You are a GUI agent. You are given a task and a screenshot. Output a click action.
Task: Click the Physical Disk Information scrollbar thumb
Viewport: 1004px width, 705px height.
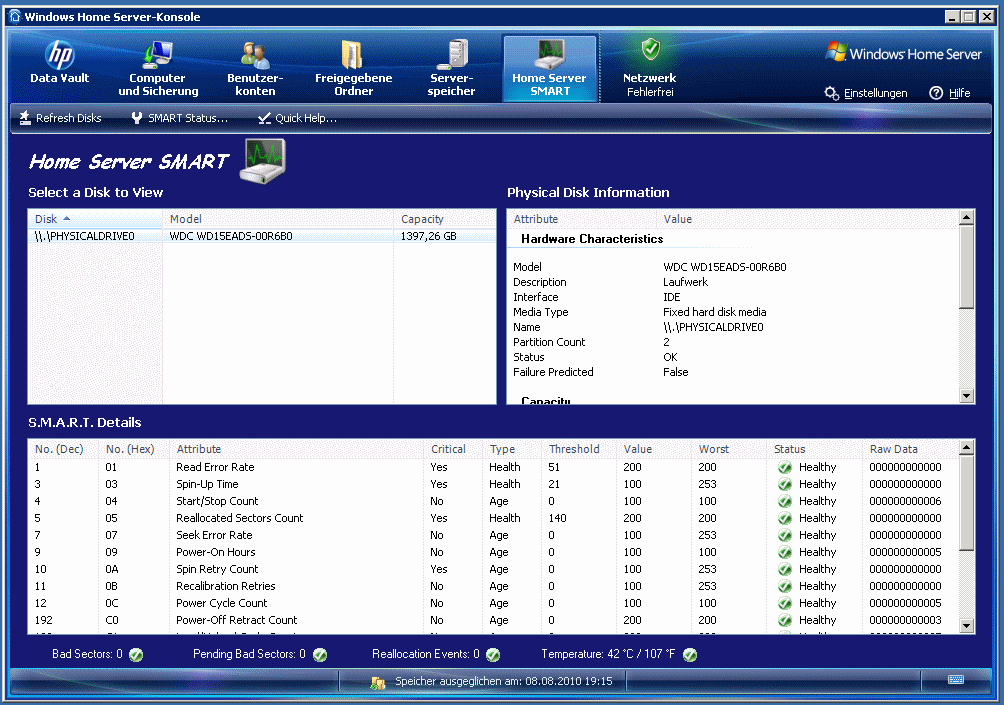tap(967, 267)
